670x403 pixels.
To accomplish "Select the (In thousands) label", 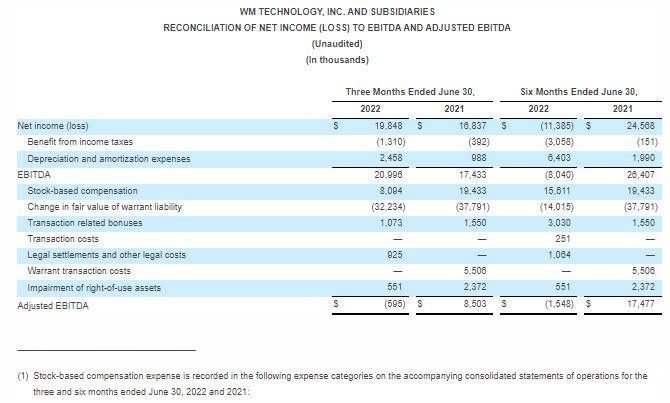I will tap(337, 60).
